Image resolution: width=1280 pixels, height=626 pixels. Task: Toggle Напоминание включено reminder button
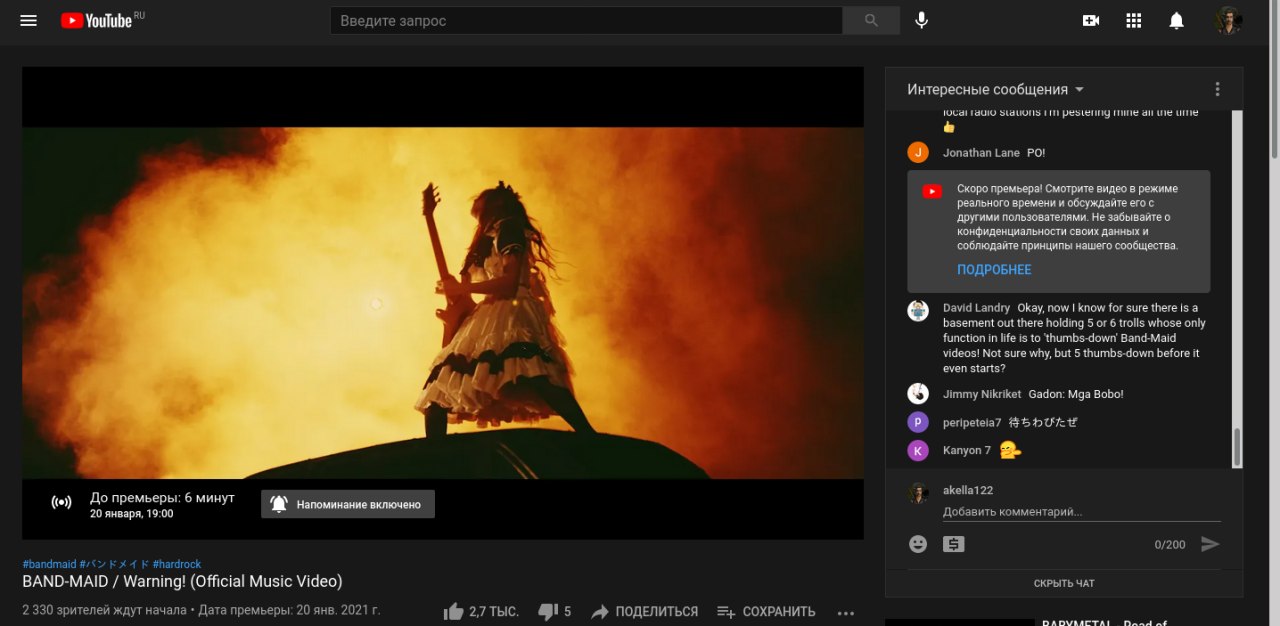point(348,504)
